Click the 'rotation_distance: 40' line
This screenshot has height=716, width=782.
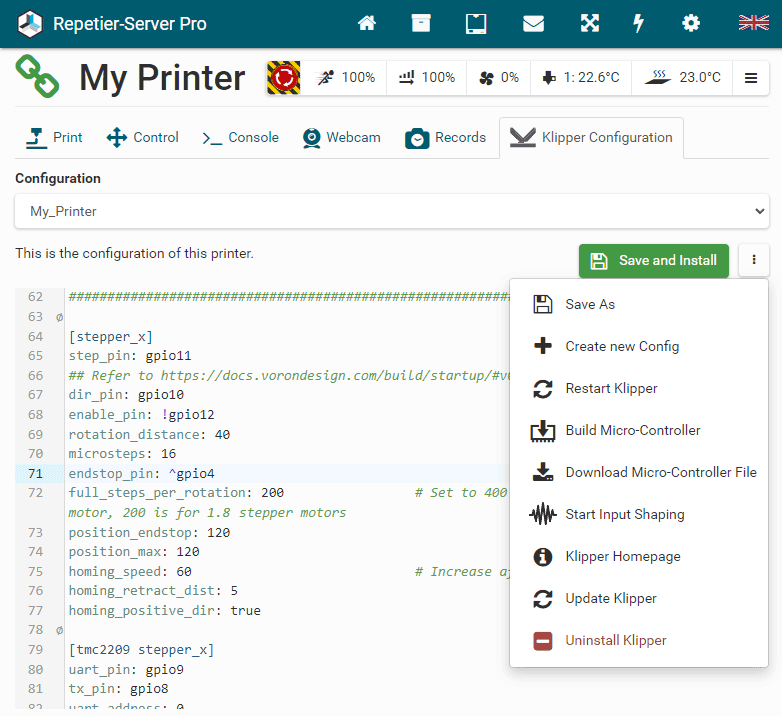pos(149,435)
